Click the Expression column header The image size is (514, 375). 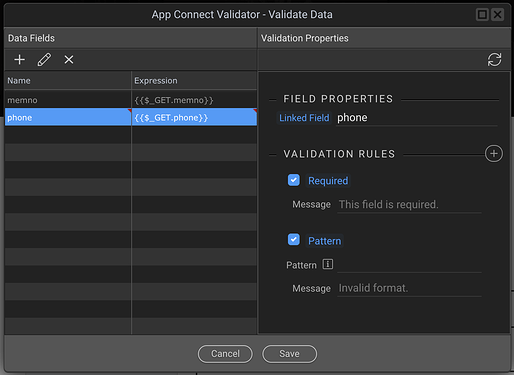pyautogui.click(x=194, y=80)
